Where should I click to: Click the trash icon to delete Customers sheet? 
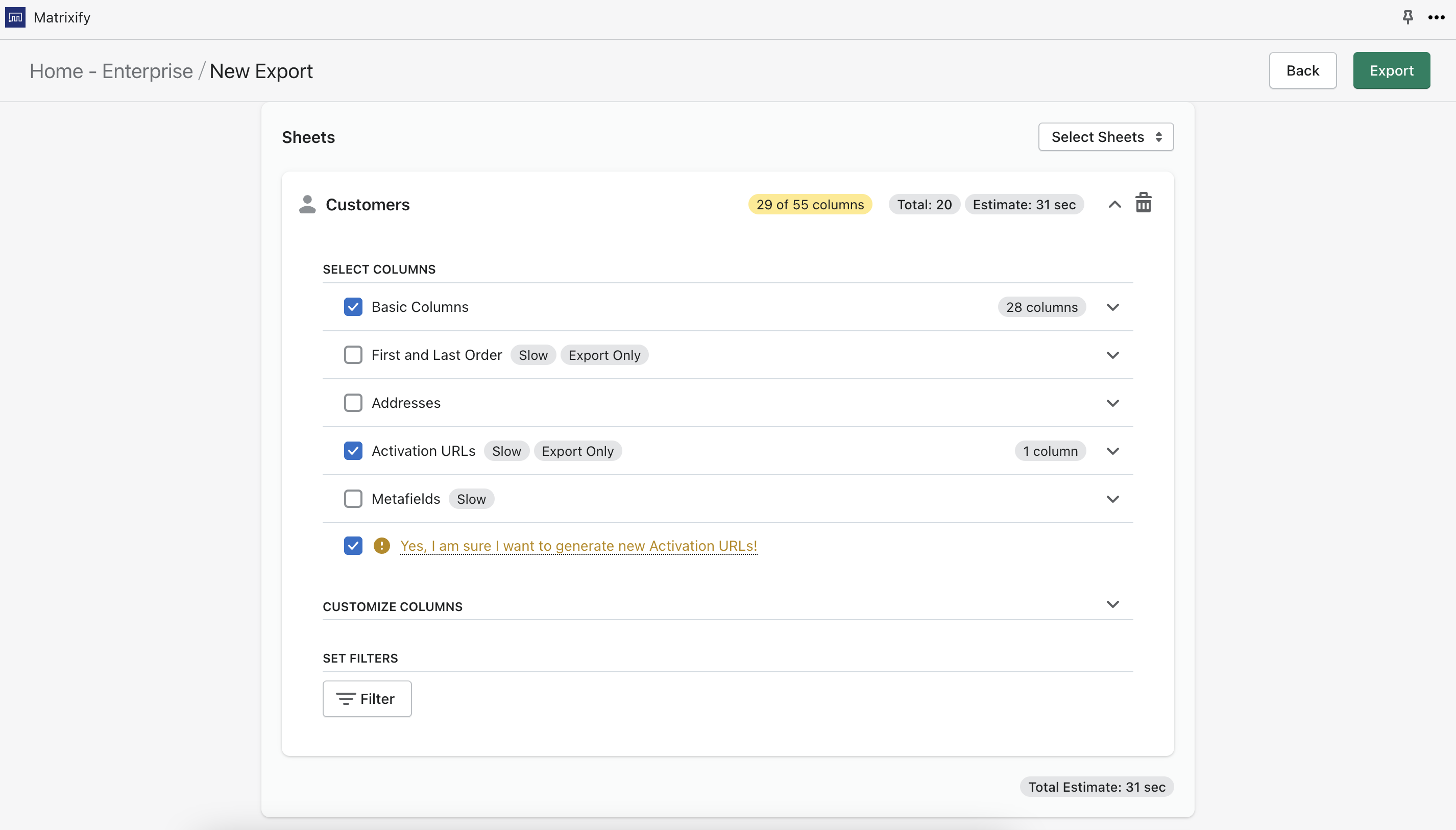(1143, 204)
